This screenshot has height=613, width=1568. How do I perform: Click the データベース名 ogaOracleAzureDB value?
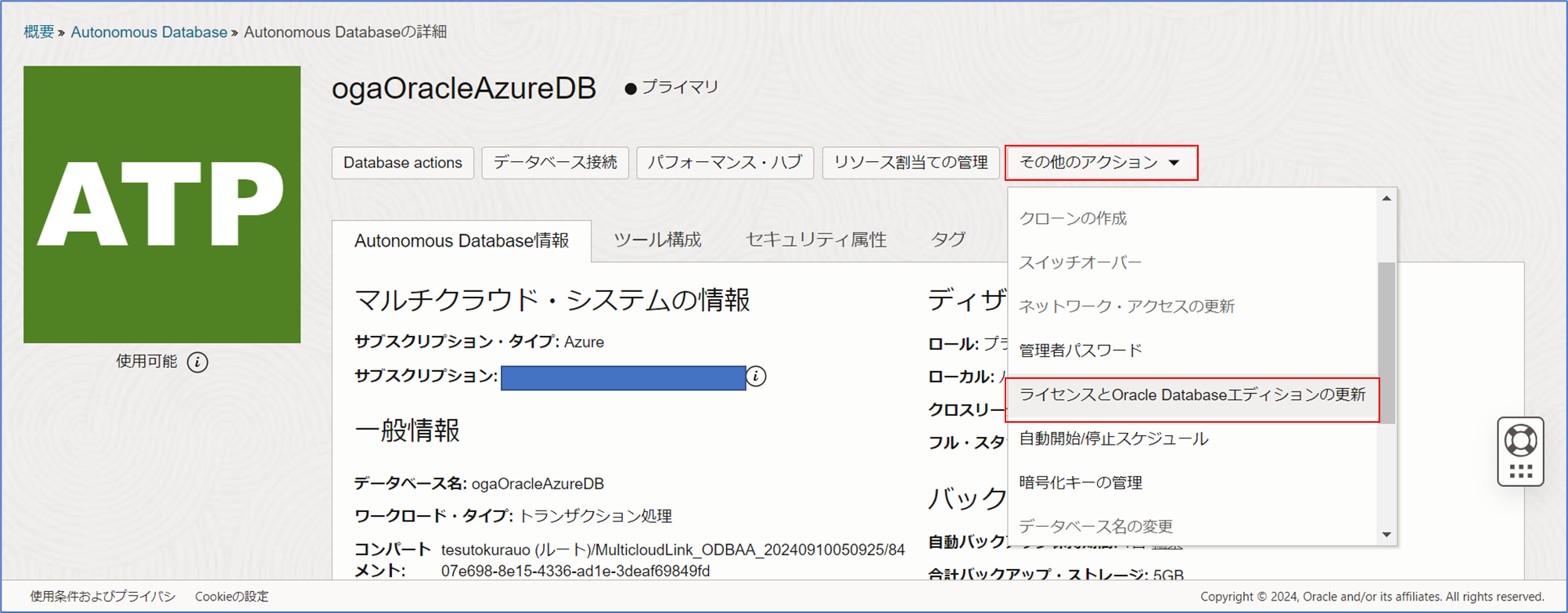click(x=538, y=484)
